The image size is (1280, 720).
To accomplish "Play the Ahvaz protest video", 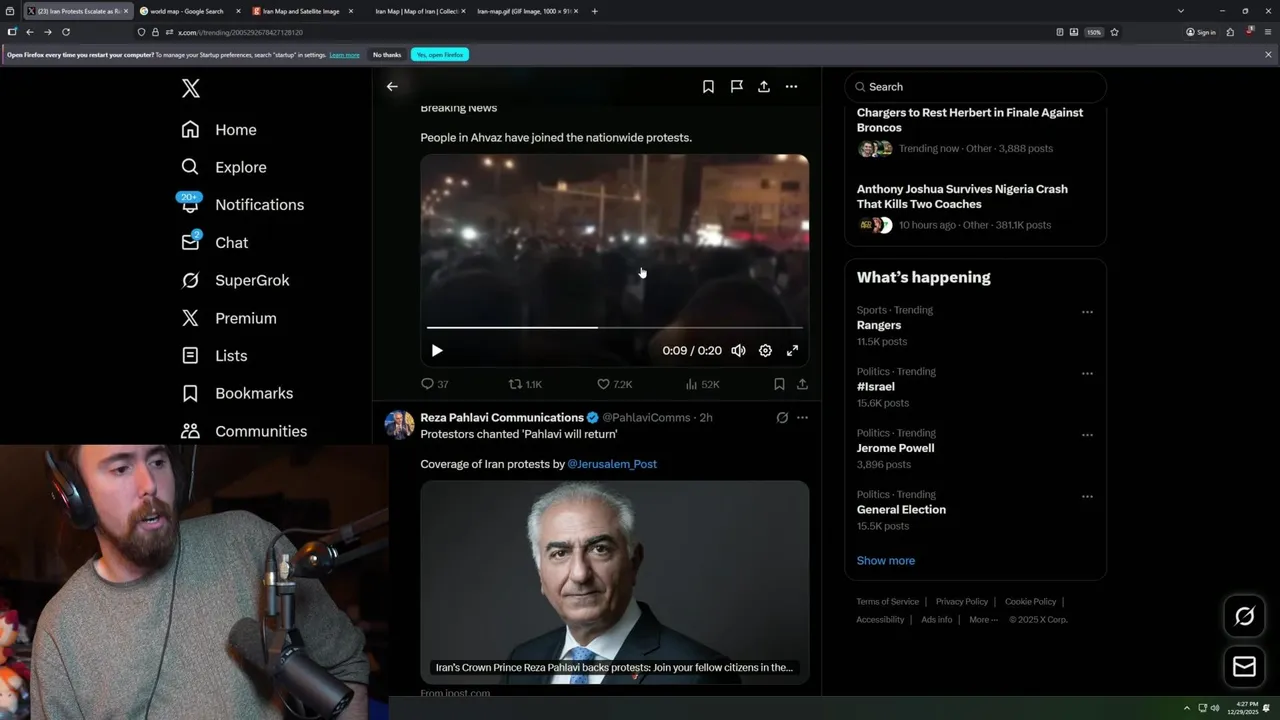I will tap(437, 351).
